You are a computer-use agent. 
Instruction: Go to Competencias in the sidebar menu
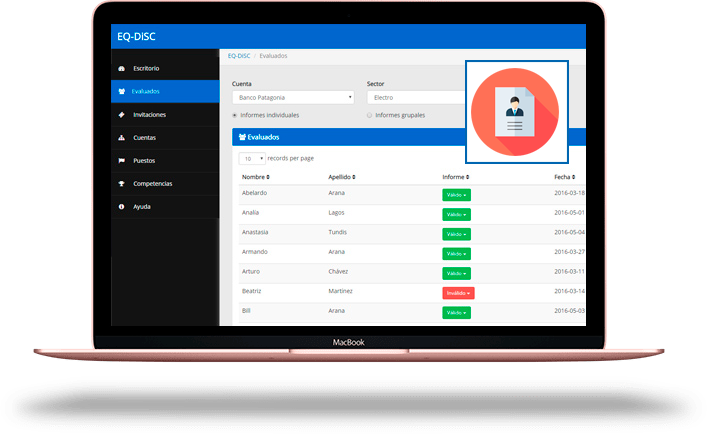153,183
